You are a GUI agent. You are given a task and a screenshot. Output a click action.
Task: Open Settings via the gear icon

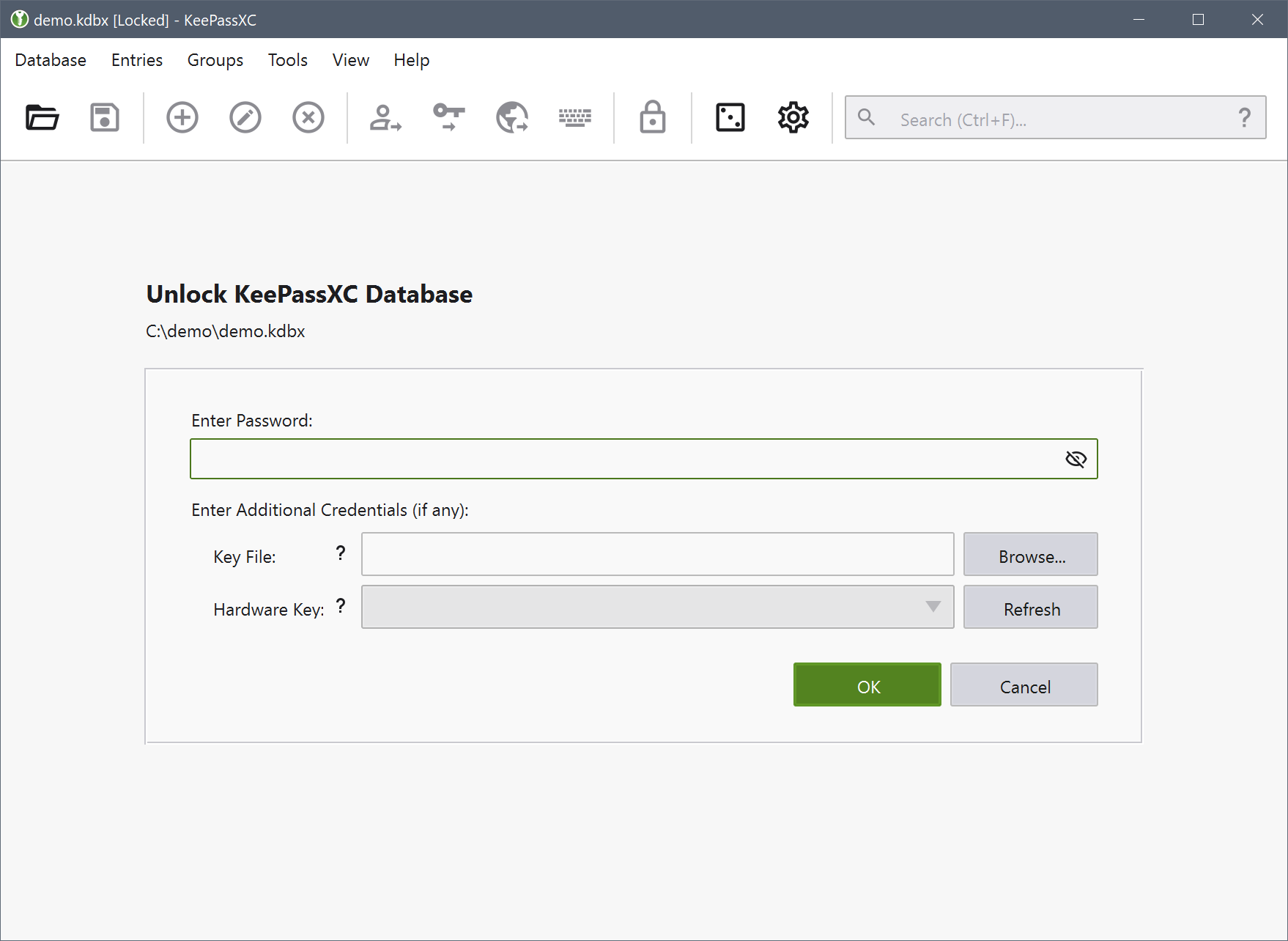pos(793,117)
